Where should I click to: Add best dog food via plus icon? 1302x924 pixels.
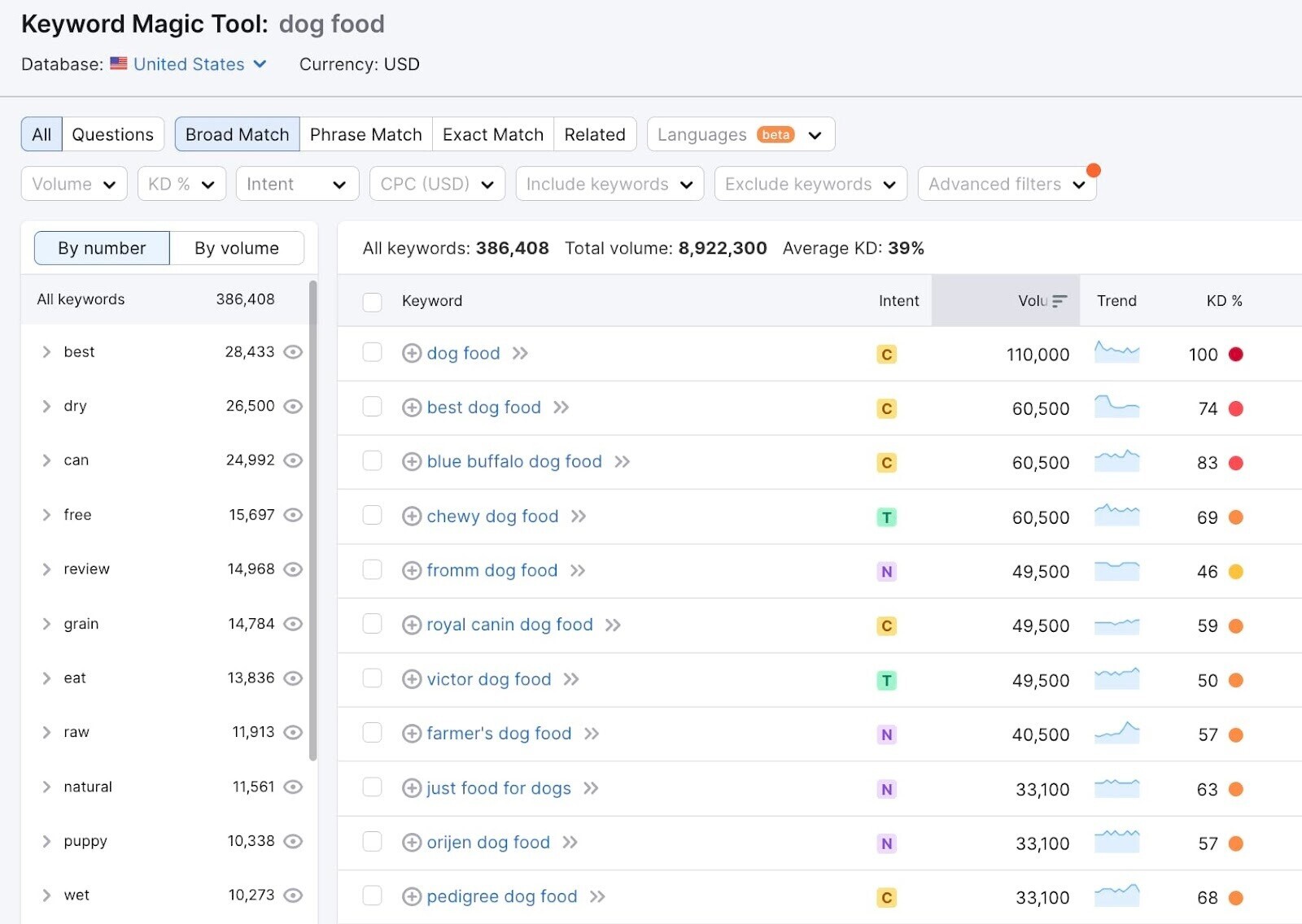pos(412,408)
